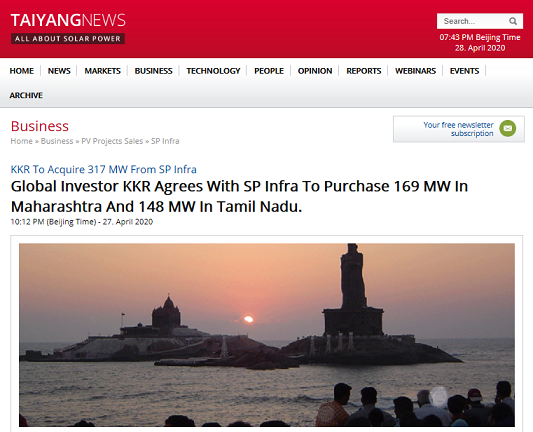The width and height of the screenshot is (533, 432).
Task: Click the green newsletter envelope icon
Action: point(508,128)
